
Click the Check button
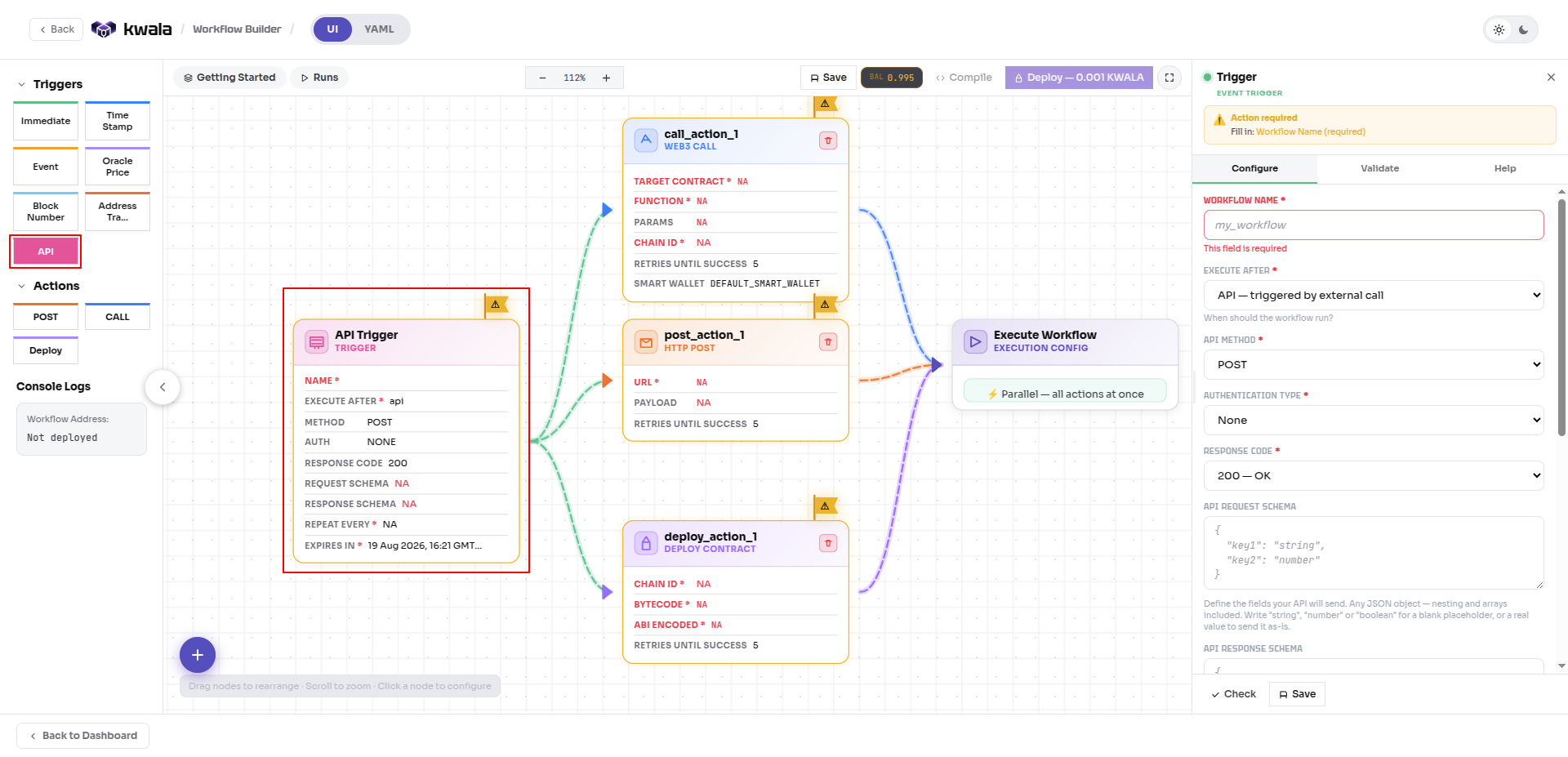pos(1233,694)
